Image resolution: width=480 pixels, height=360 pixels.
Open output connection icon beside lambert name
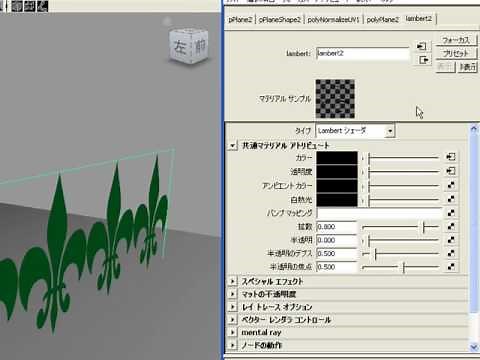[424, 60]
